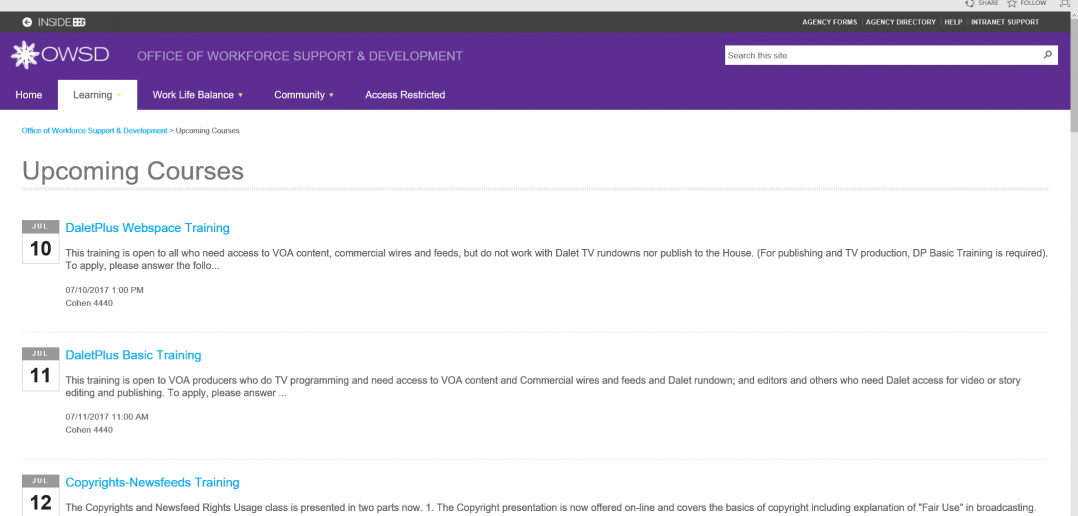The height and width of the screenshot is (516, 1078).
Task: Click the INSIDE BBG header text
Action: click(61, 22)
